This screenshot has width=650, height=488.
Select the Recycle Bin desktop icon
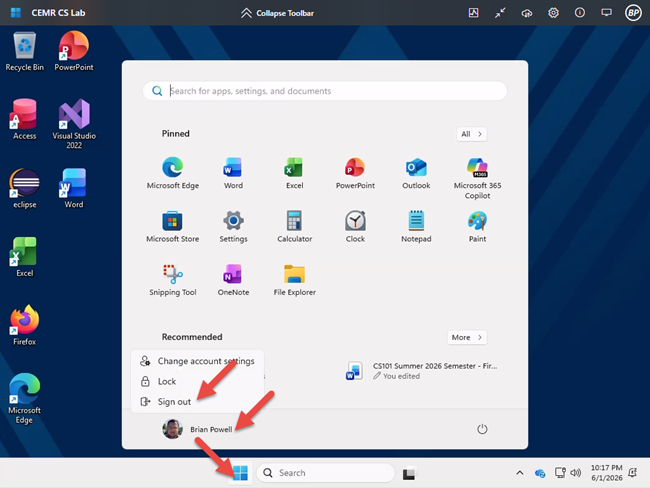coord(24,51)
